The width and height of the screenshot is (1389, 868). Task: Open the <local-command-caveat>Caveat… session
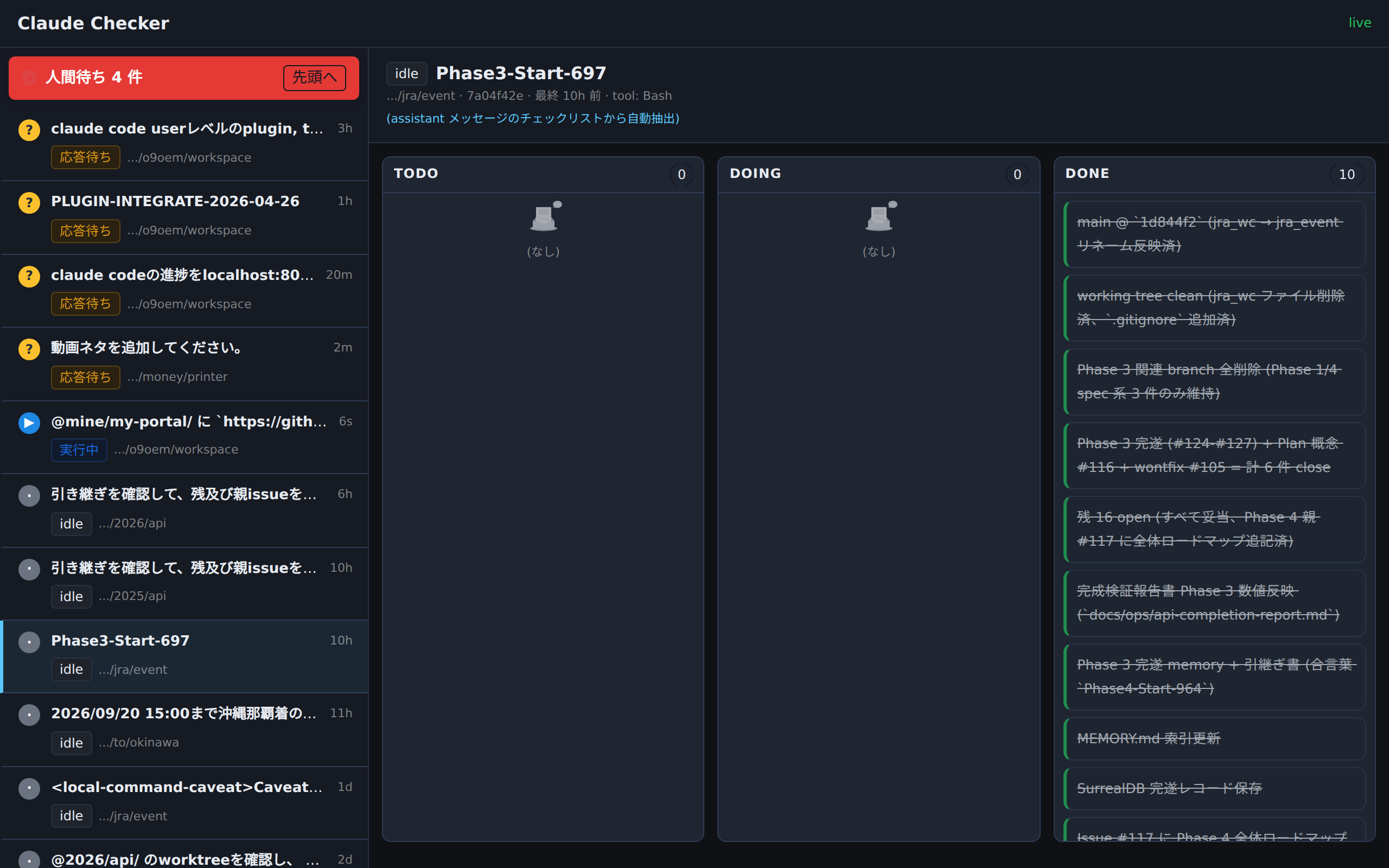click(x=185, y=802)
